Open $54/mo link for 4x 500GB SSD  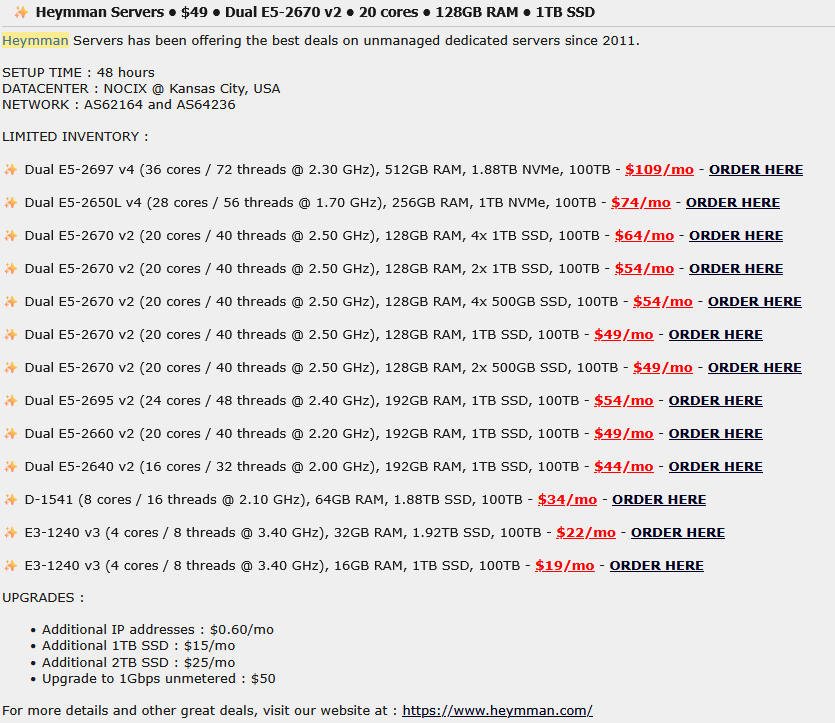tap(662, 302)
